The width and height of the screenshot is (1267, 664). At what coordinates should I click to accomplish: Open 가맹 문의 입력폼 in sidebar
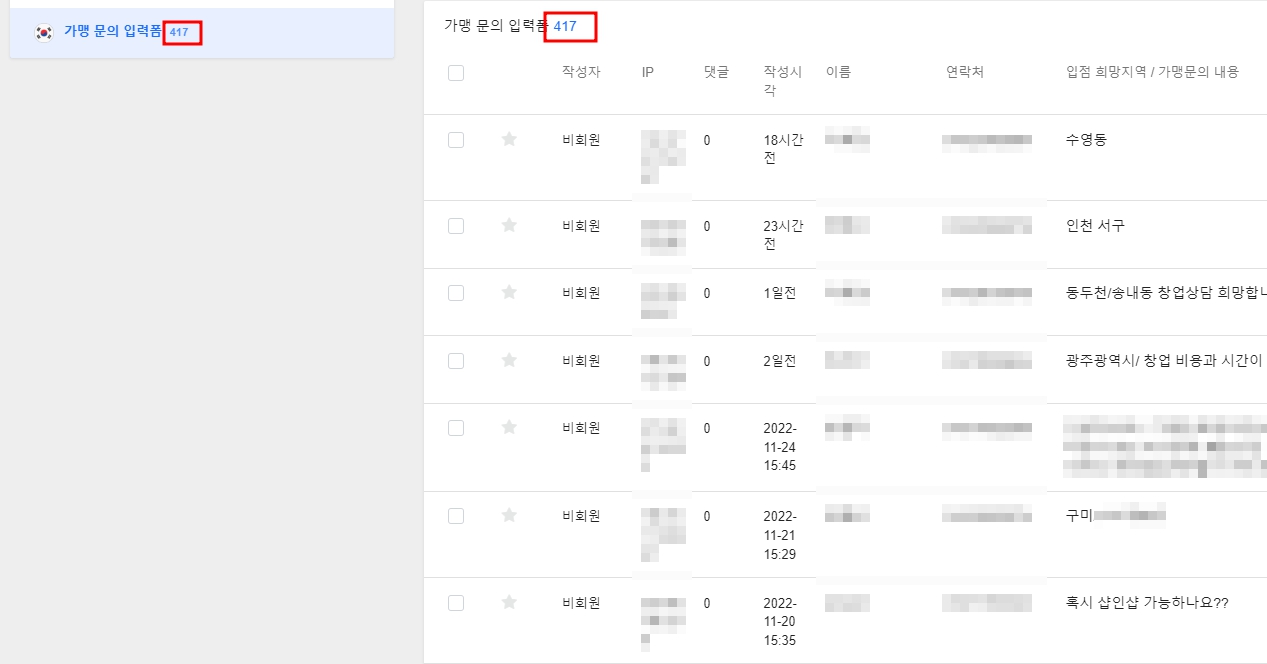[112, 32]
